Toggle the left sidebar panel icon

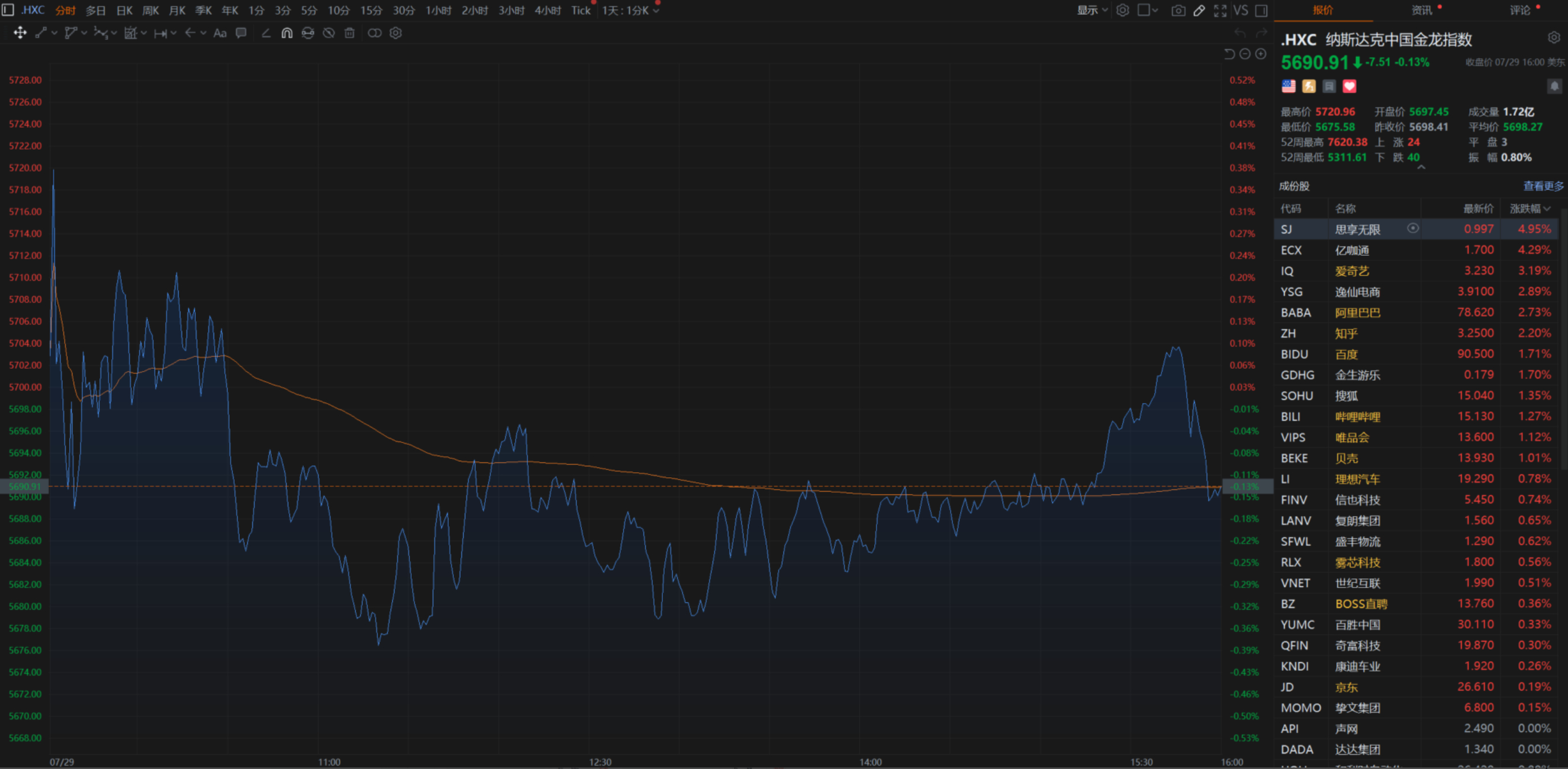[x=8, y=10]
